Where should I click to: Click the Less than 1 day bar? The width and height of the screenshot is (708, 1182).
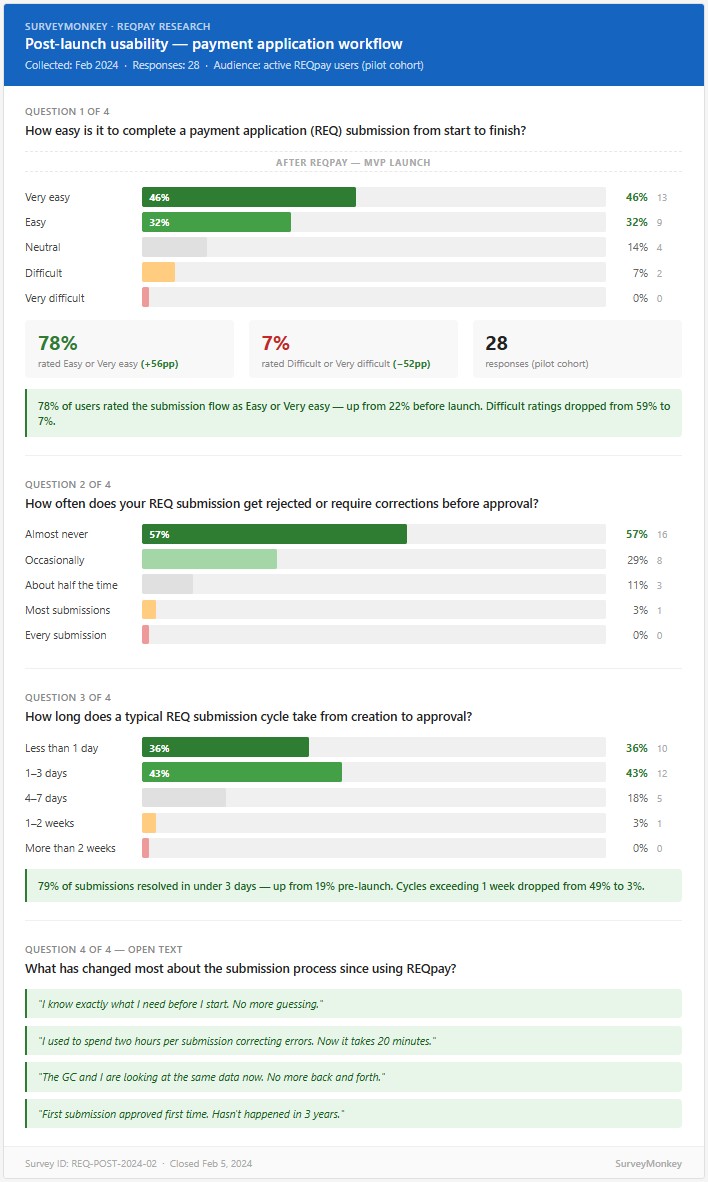point(225,747)
